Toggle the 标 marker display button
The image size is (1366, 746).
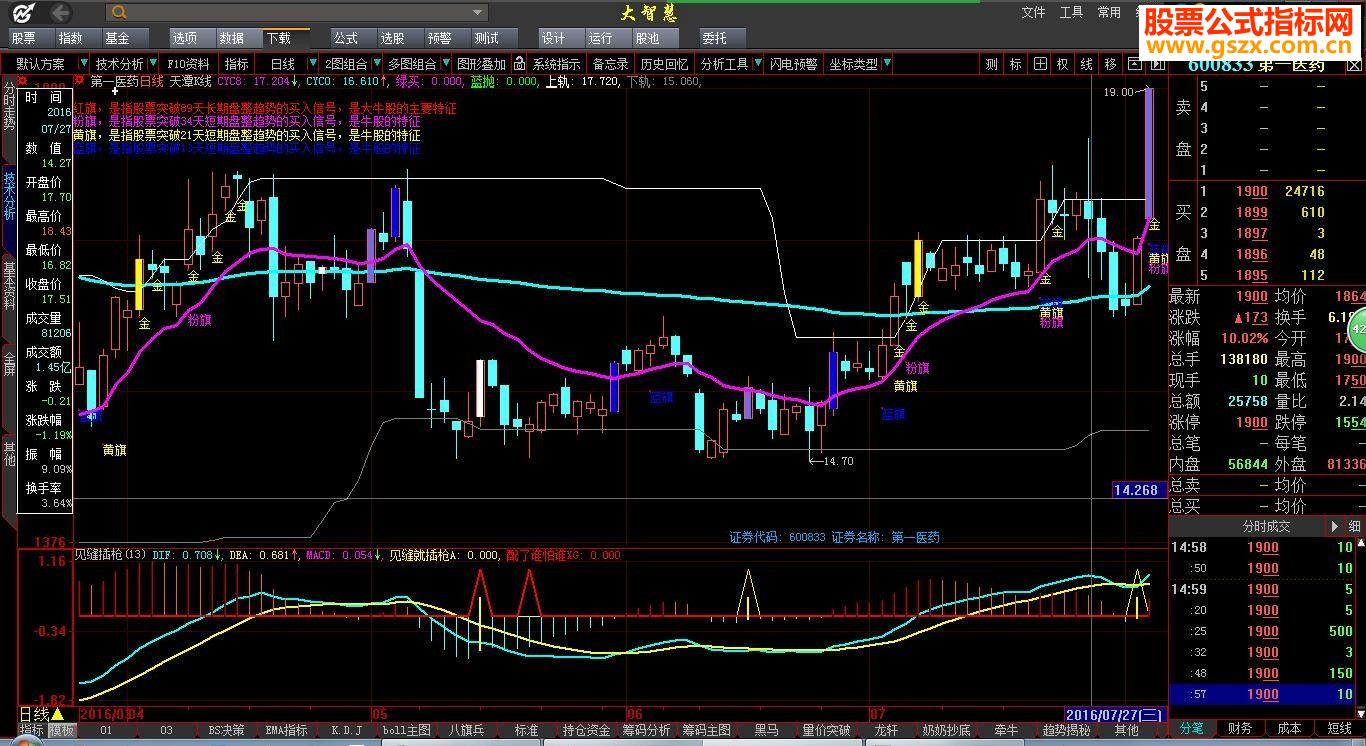1016,64
